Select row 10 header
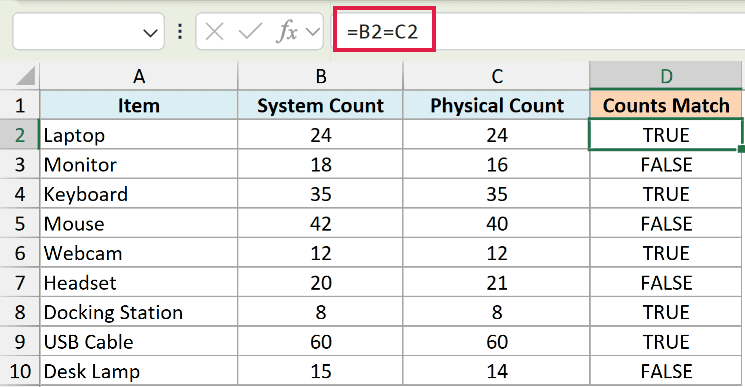745x387 pixels. coord(19,371)
